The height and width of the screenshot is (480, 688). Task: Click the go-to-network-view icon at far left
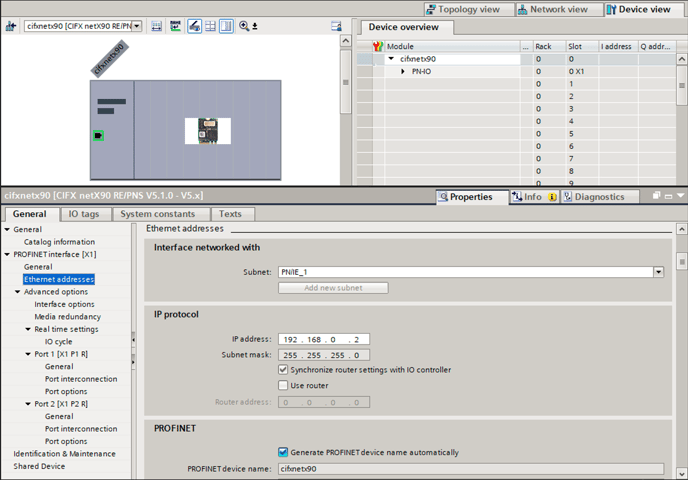pyautogui.click(x=11, y=26)
